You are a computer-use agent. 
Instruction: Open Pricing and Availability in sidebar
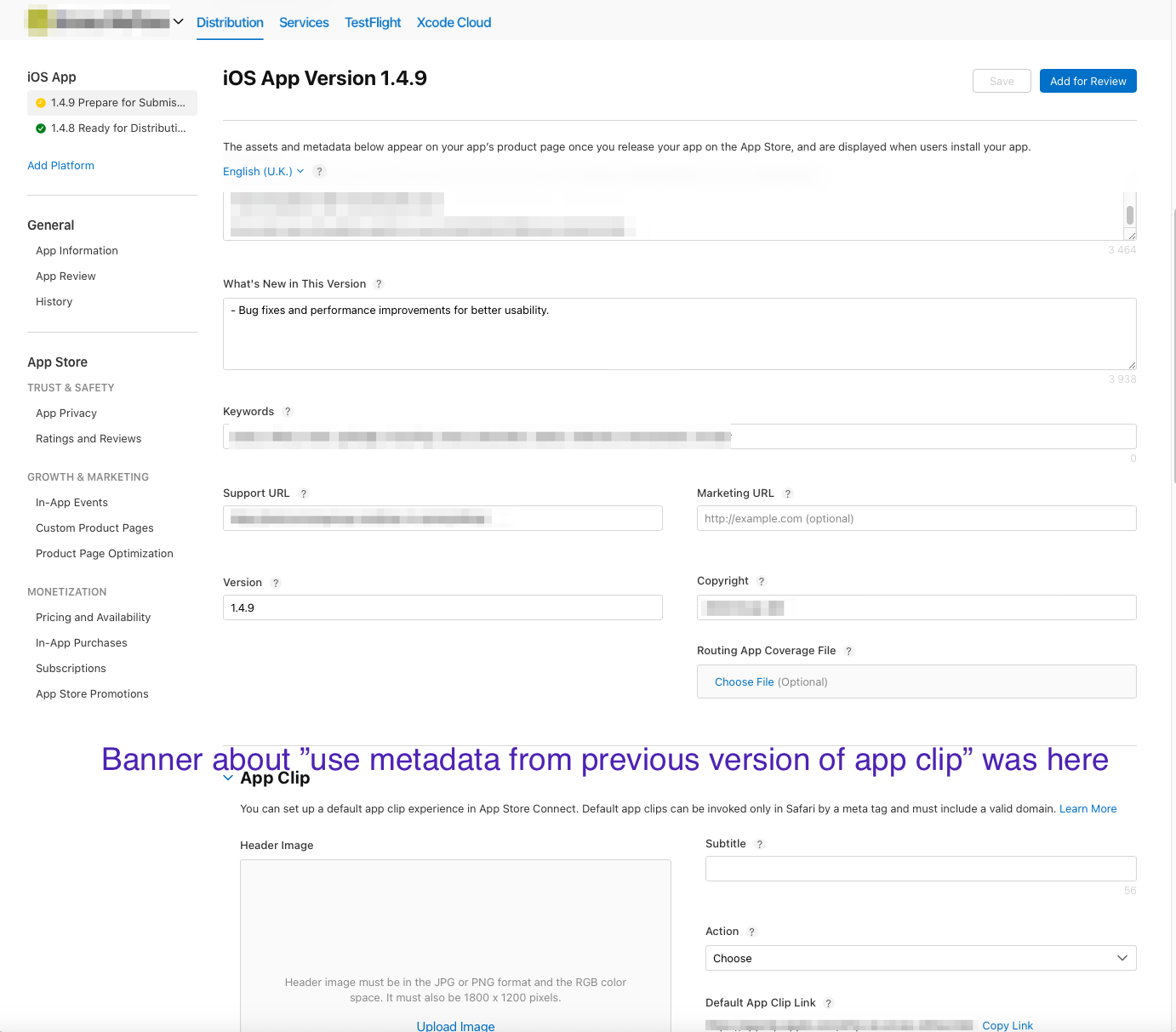click(93, 618)
